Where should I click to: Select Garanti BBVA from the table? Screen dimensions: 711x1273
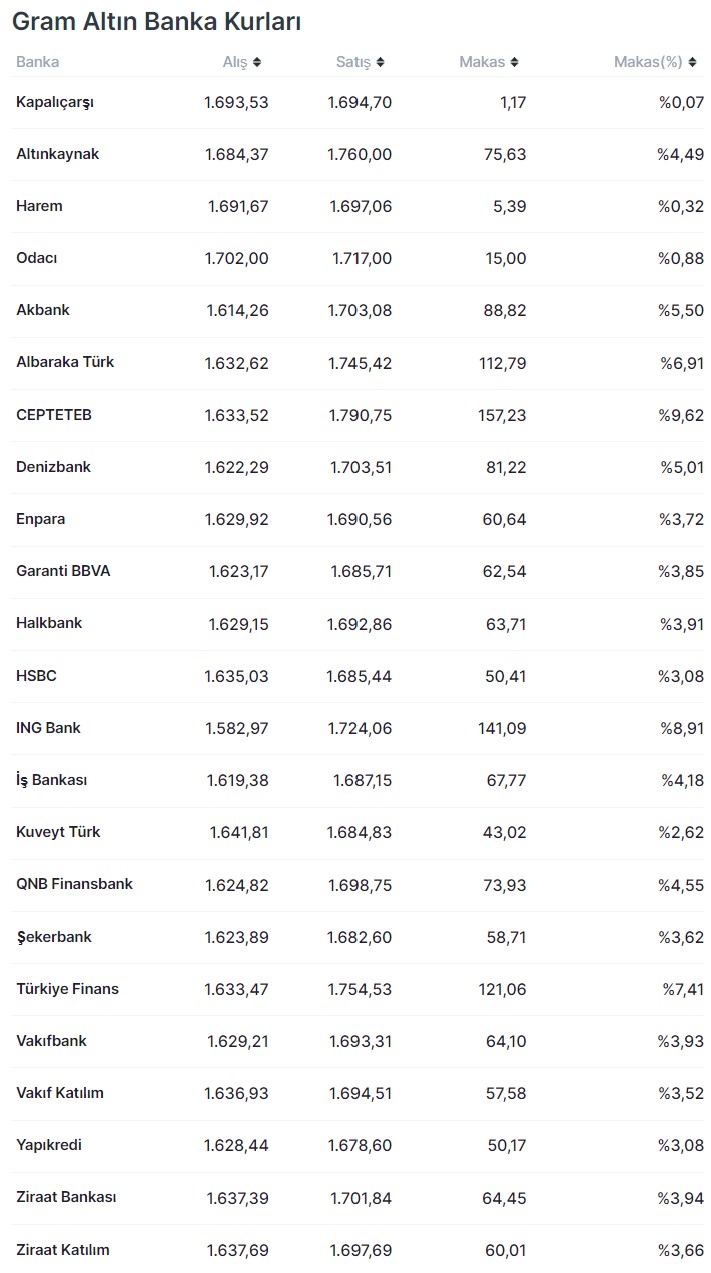point(63,571)
